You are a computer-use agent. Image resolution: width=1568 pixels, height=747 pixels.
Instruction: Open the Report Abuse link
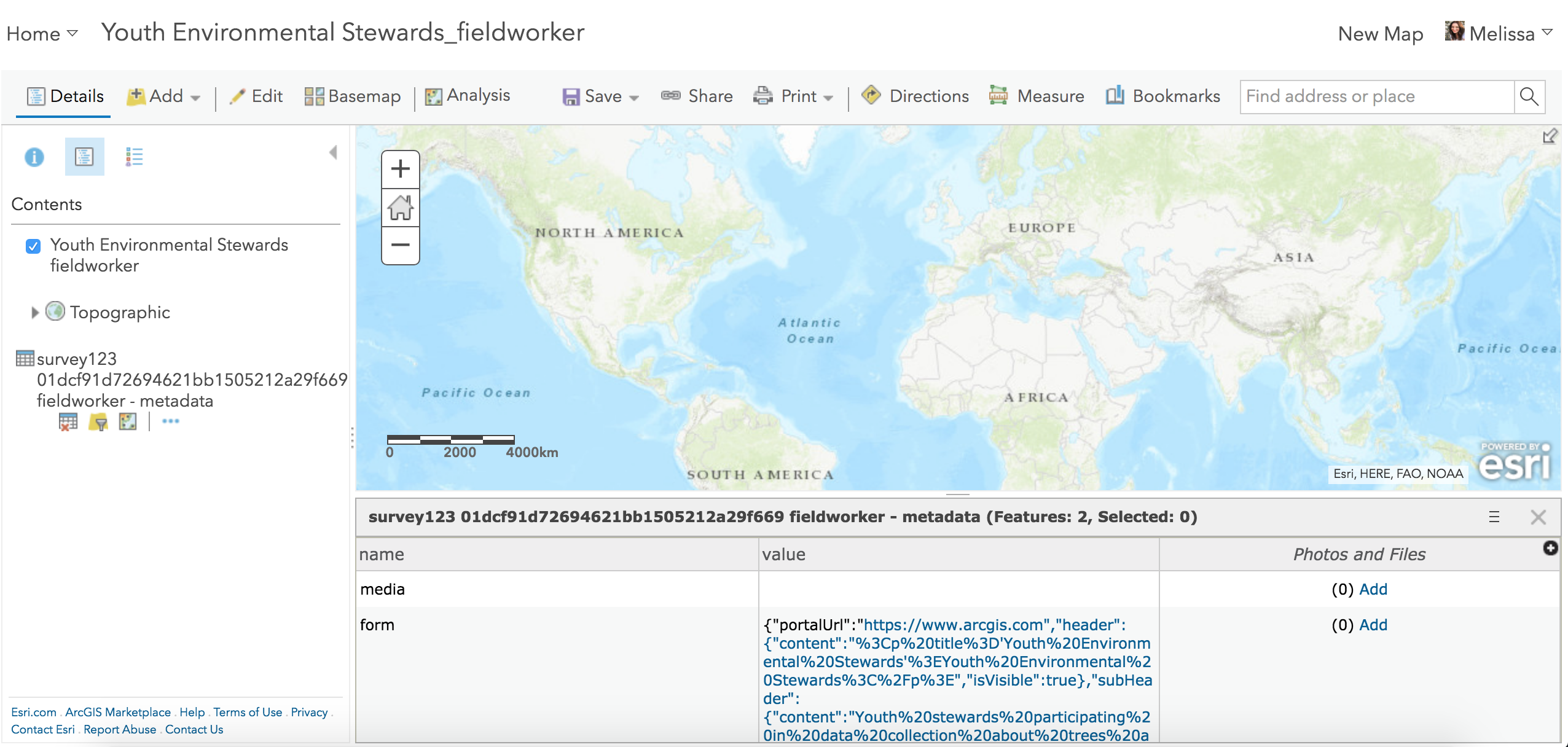click(120, 729)
